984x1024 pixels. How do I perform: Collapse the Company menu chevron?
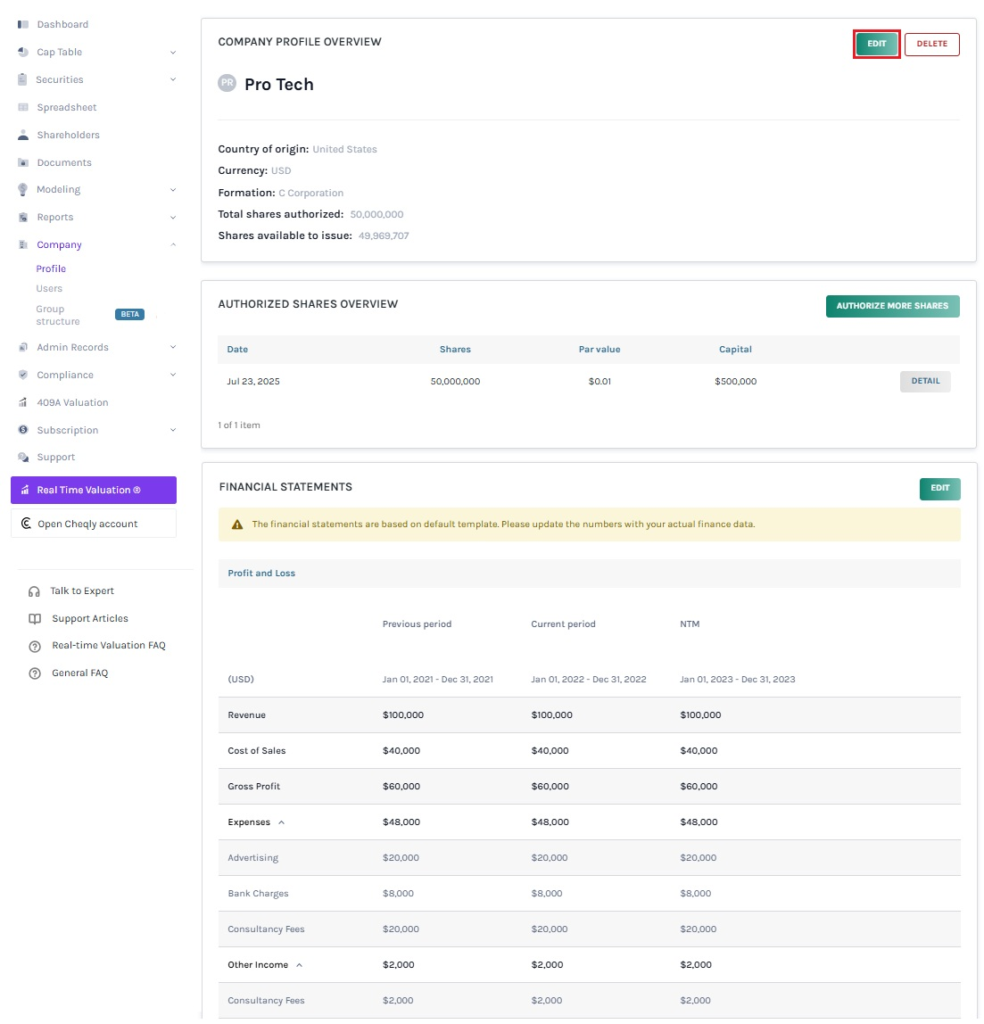173,244
